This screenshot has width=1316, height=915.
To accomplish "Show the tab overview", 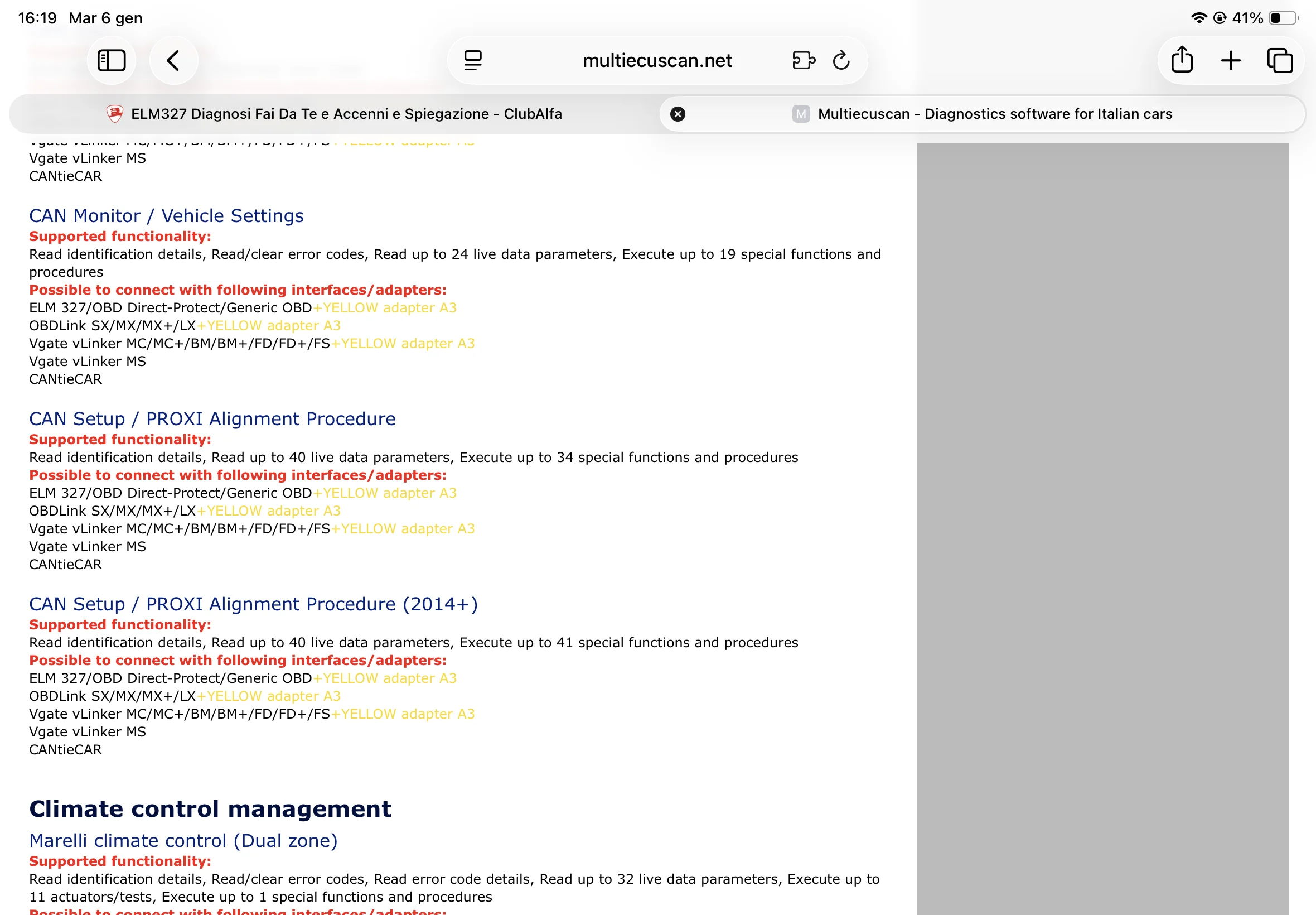I will pos(1280,60).
